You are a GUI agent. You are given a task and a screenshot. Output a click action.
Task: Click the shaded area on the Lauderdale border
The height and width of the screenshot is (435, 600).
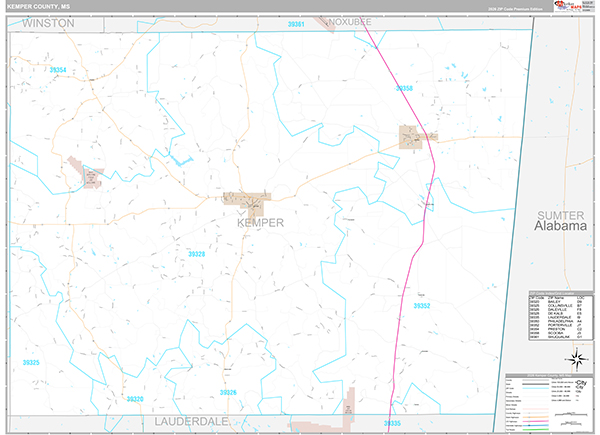tap(349, 406)
